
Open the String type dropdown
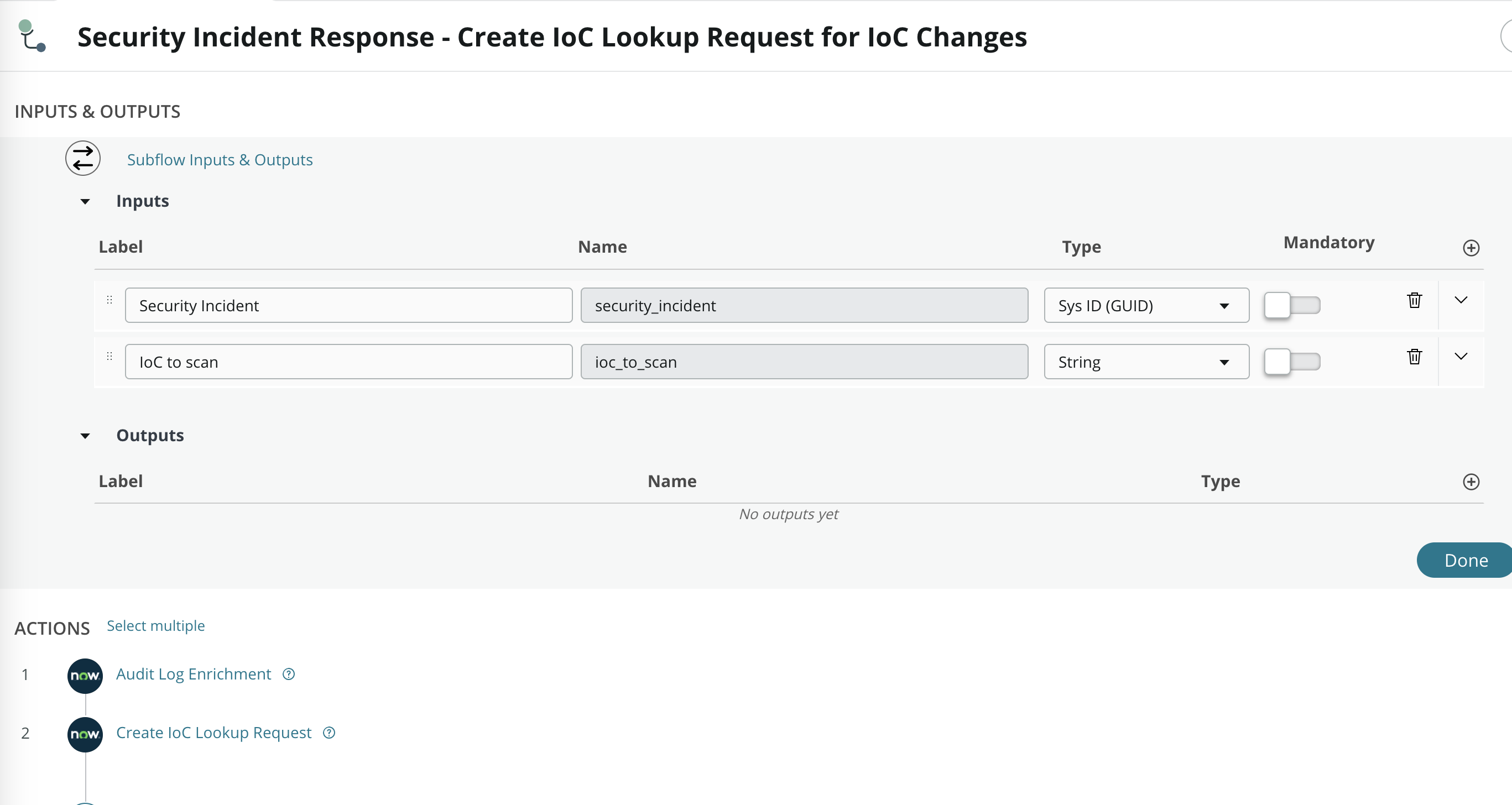click(1146, 362)
